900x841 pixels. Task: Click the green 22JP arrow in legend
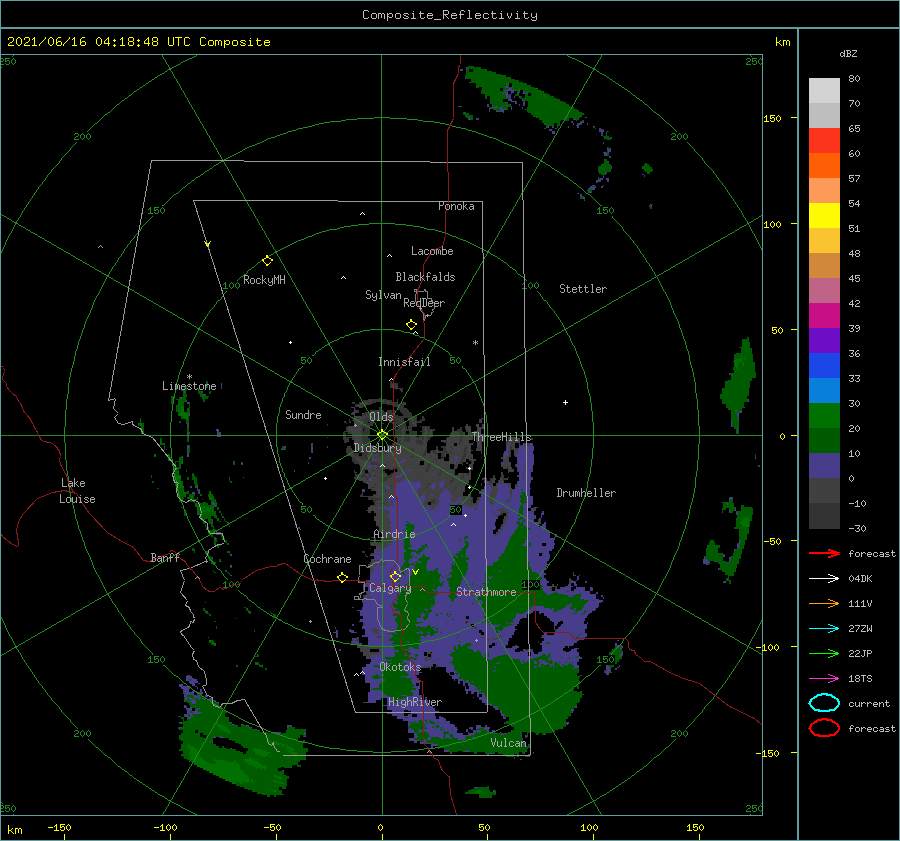824,653
